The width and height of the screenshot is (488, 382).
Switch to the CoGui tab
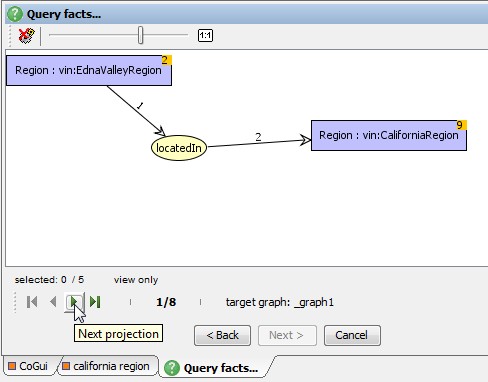[29, 366]
